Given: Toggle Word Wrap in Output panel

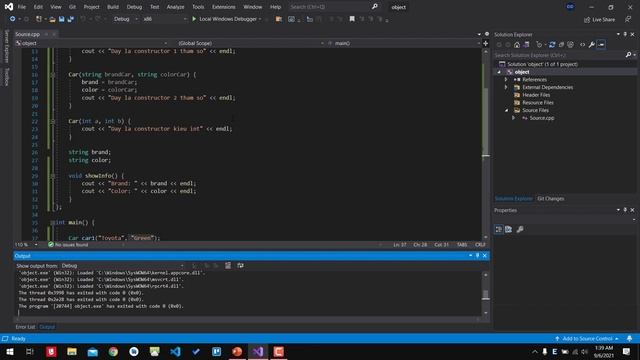Looking at the screenshot, I should click(x=240, y=266).
